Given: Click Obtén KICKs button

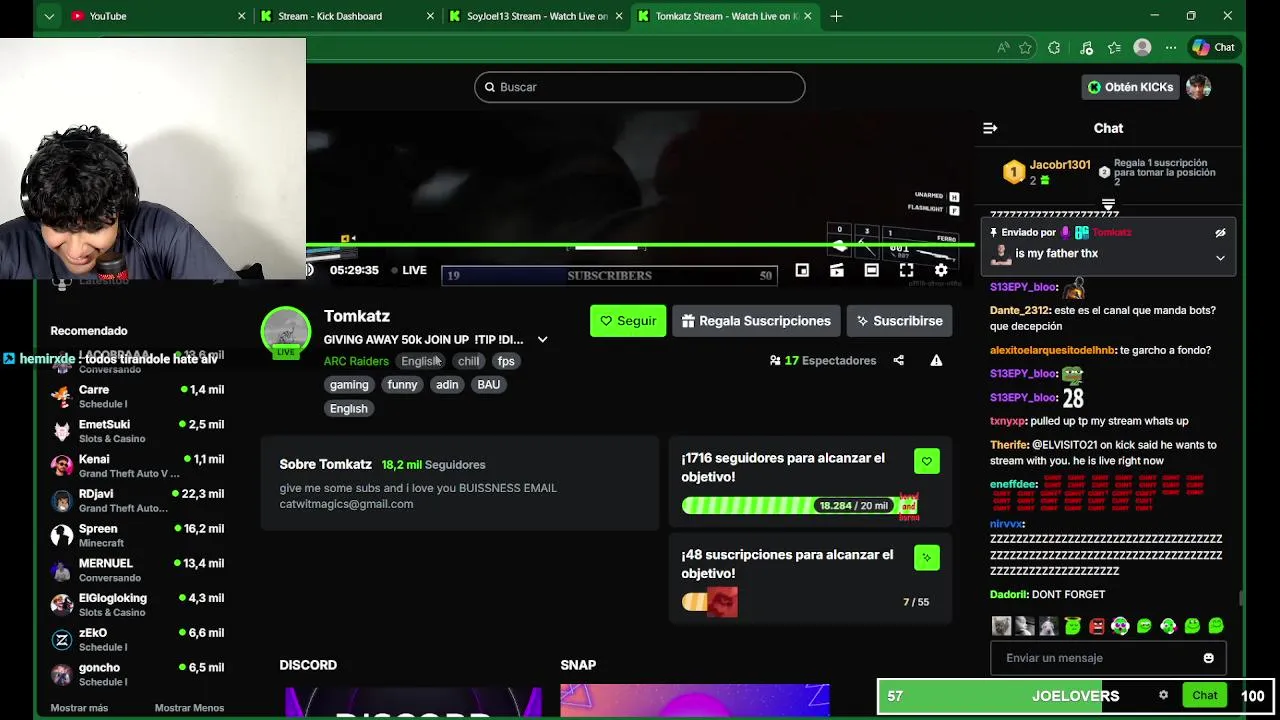Looking at the screenshot, I should [x=1130, y=87].
